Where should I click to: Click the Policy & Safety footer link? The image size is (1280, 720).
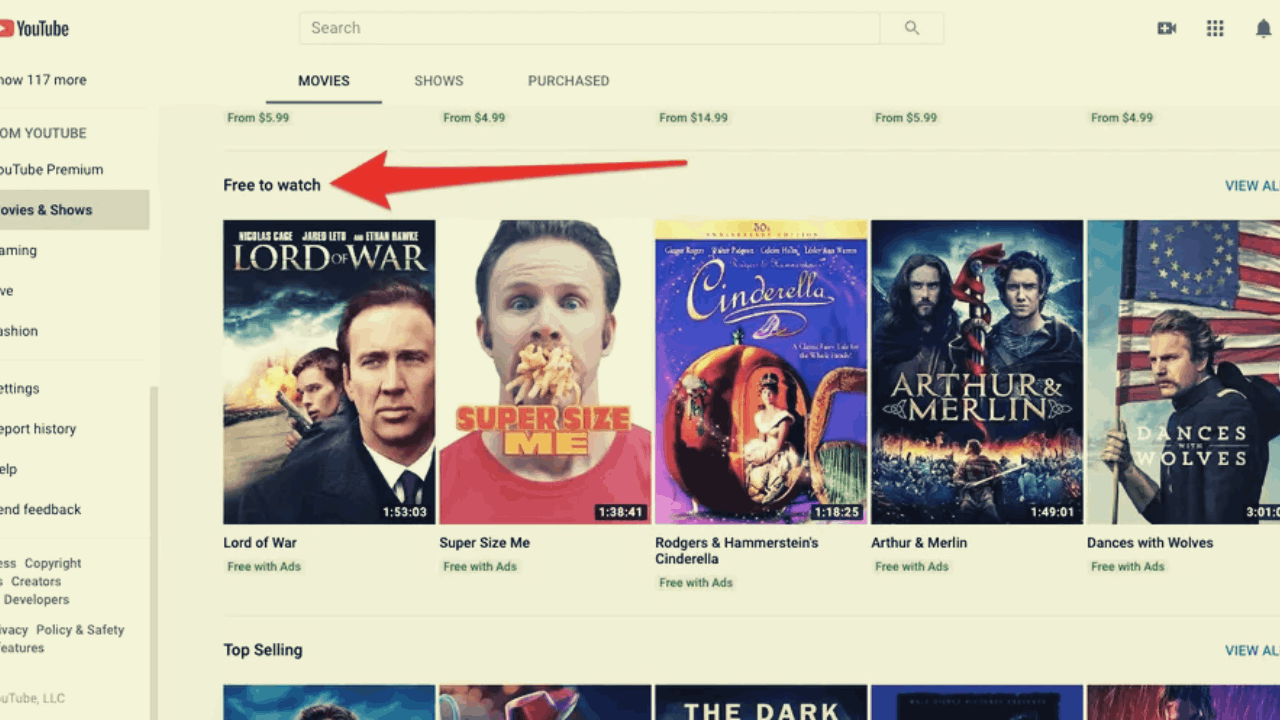tap(80, 630)
